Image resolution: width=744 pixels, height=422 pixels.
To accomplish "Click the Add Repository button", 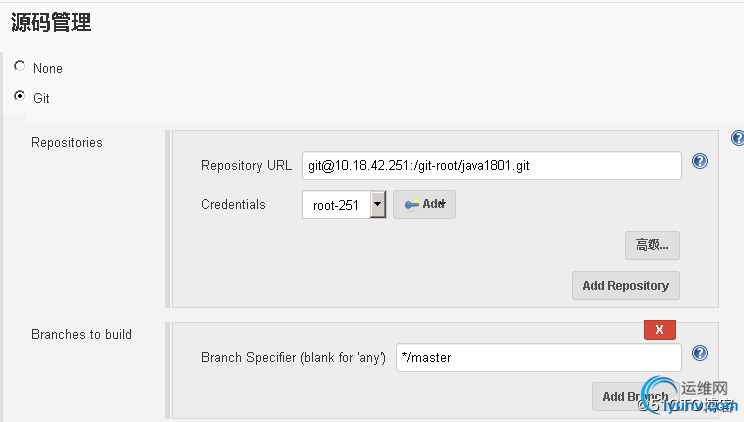I will point(625,285).
